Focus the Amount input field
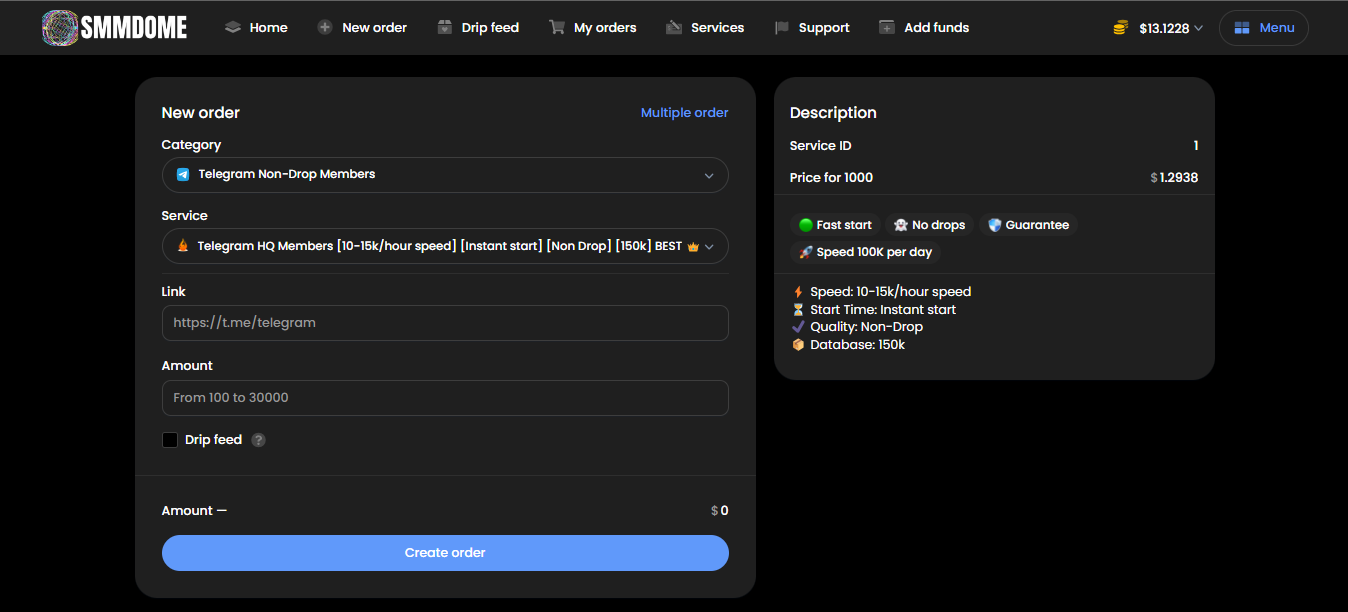Viewport: 1348px width, 612px height. click(445, 398)
